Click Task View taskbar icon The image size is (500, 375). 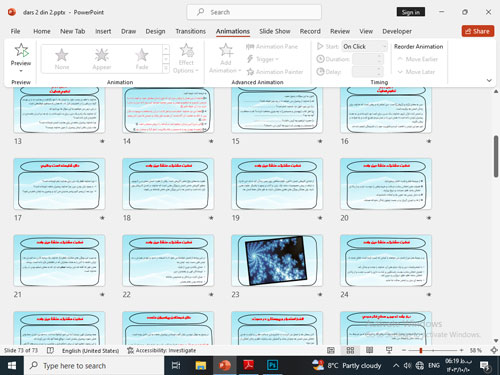pos(176,366)
